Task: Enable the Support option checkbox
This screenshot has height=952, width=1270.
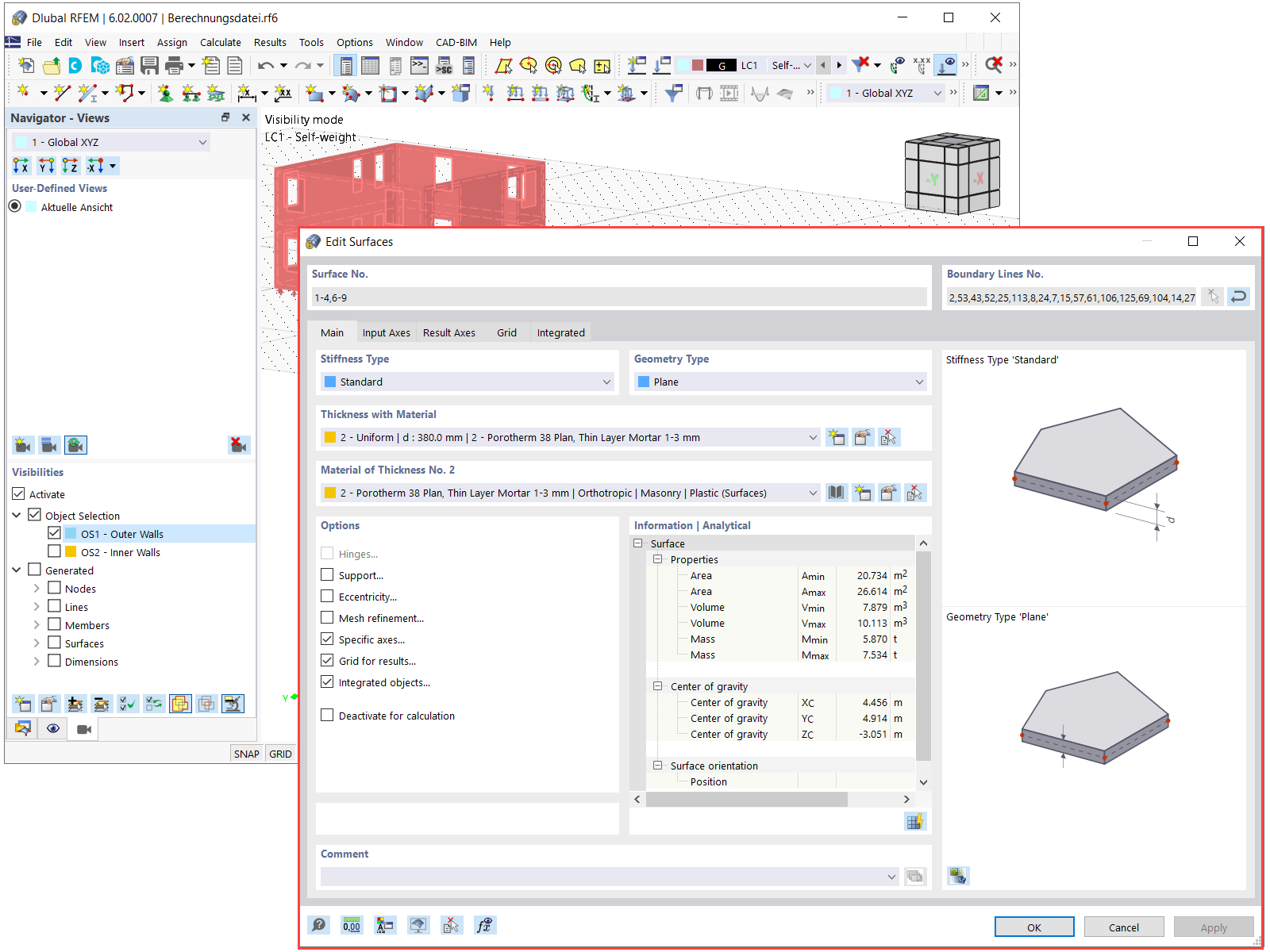Action: pos(327,574)
